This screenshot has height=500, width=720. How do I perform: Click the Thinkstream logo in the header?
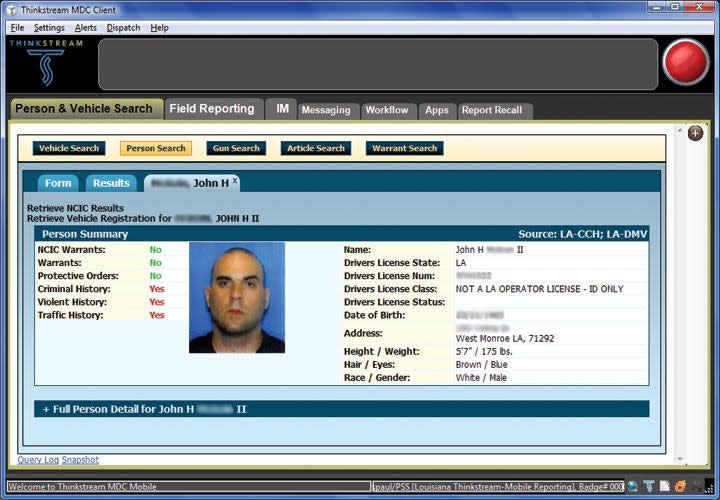point(45,63)
